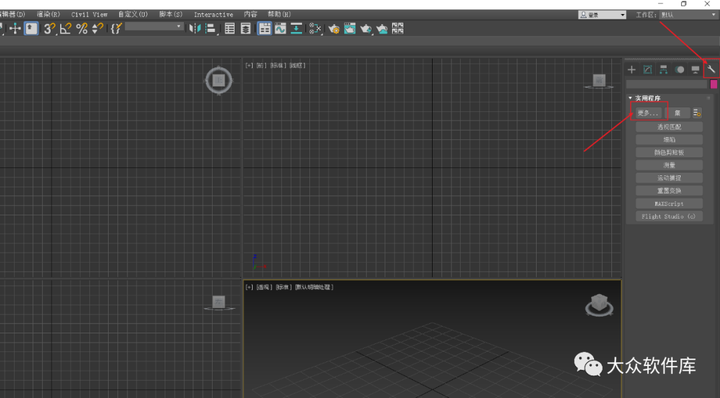Open the front viewport [+] menu
The image size is (720, 398).
click(x=249, y=66)
